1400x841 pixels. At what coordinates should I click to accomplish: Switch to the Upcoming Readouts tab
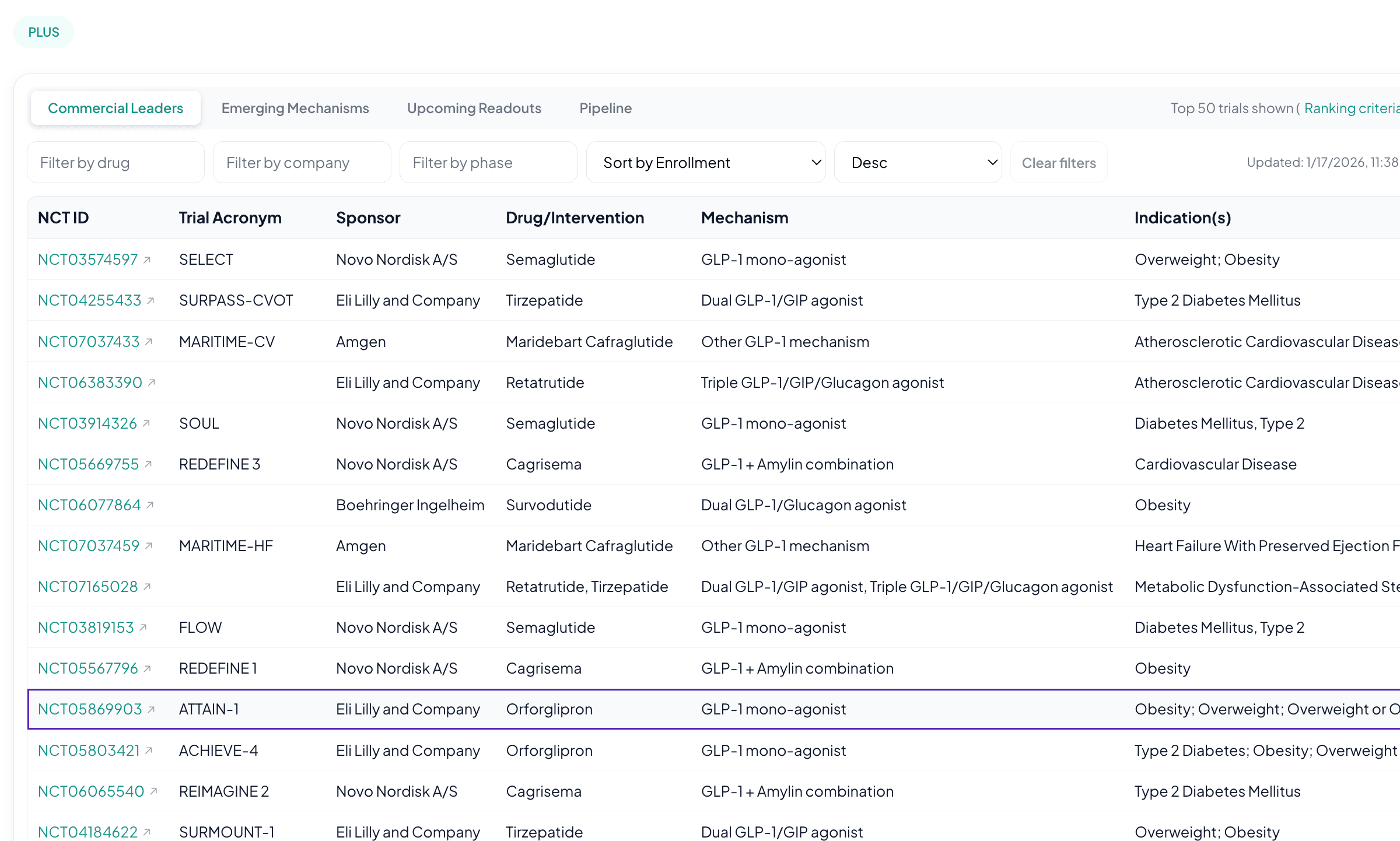(x=474, y=108)
